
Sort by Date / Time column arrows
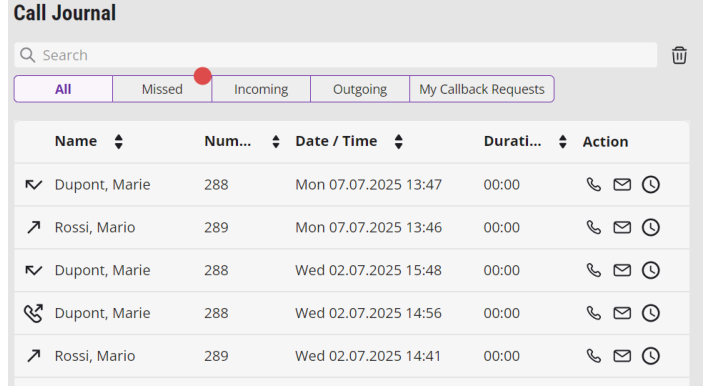tap(399, 141)
